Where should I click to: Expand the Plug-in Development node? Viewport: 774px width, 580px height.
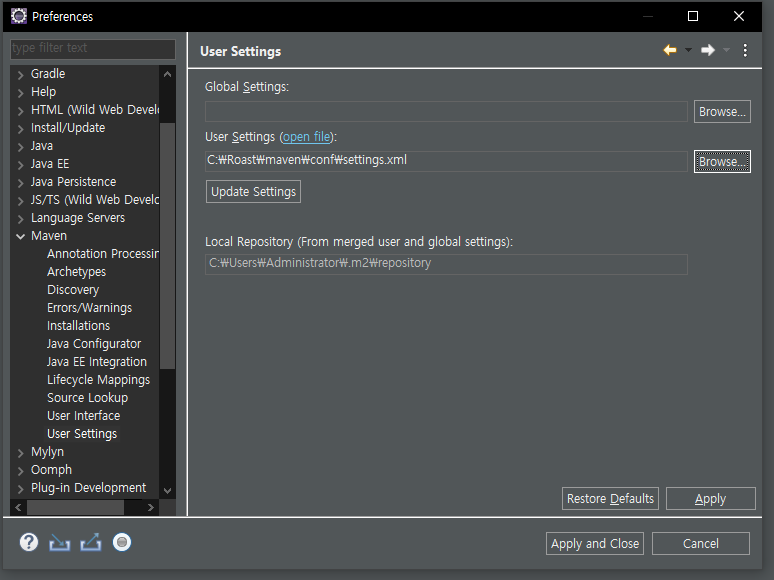pos(20,489)
